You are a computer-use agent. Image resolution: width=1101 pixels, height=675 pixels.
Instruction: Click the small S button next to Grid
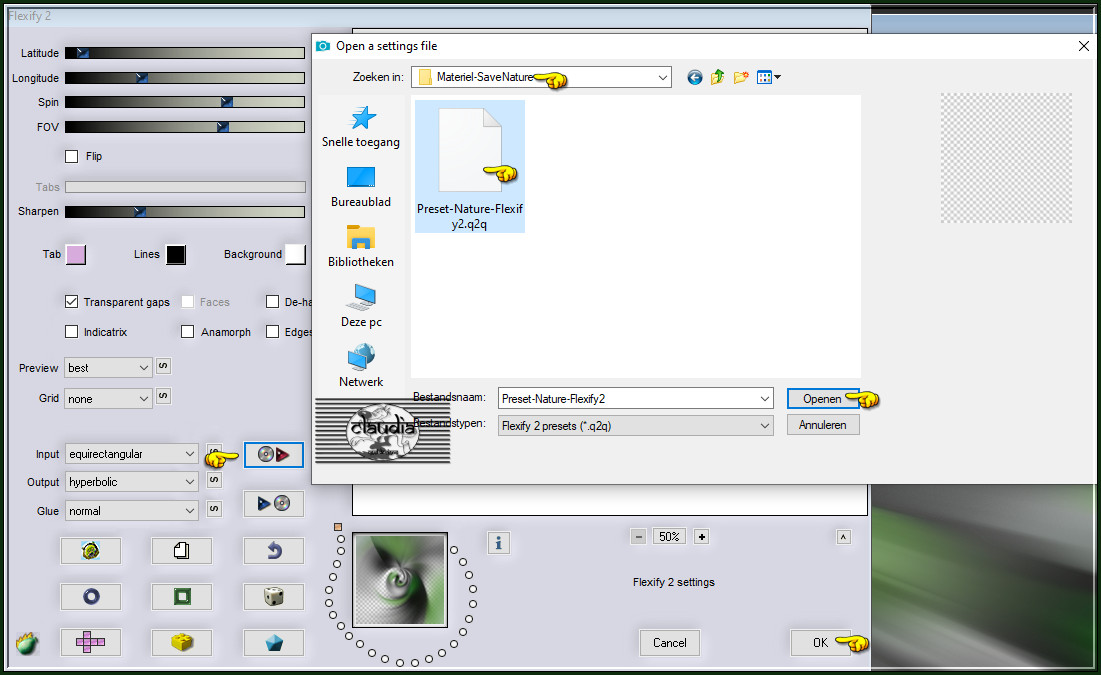coord(163,396)
